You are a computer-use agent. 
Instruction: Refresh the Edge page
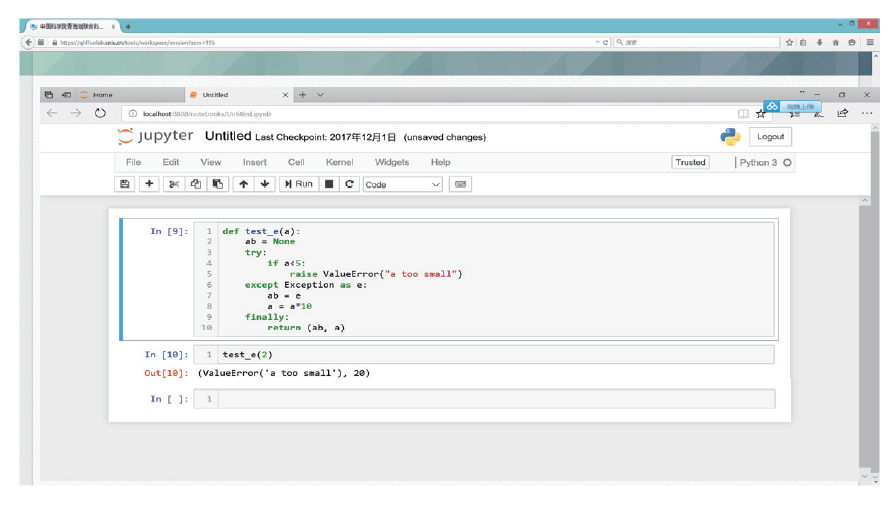101,113
